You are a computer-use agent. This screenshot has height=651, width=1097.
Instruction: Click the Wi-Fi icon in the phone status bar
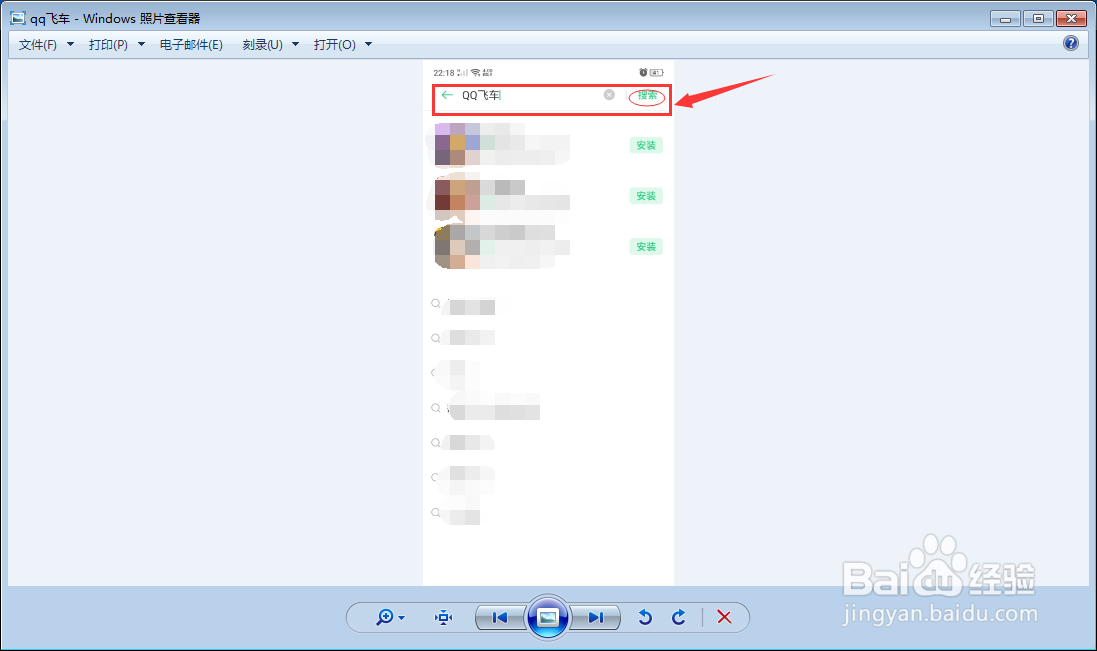pos(476,73)
